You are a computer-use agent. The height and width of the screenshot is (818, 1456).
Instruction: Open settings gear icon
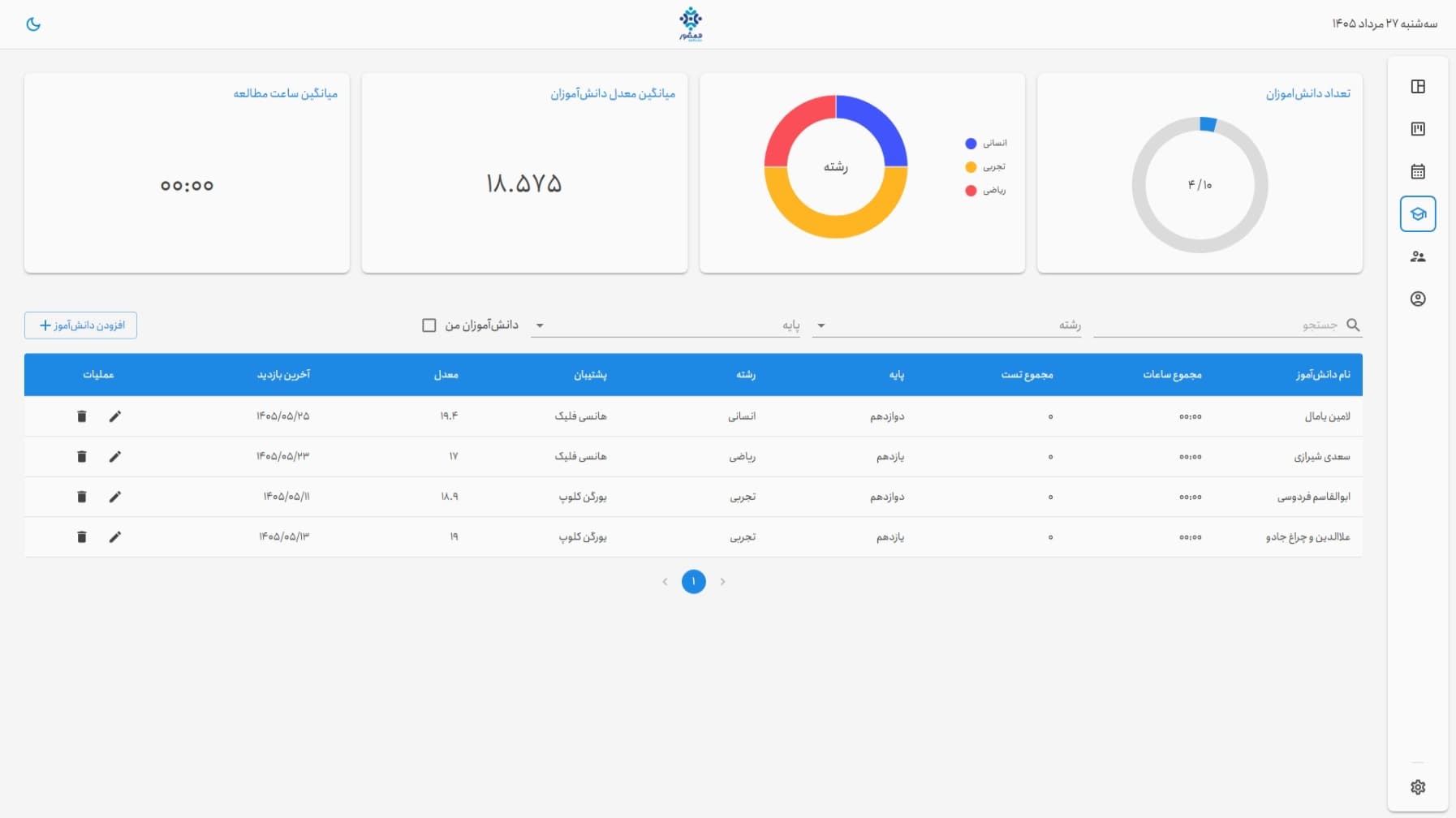(x=1418, y=787)
